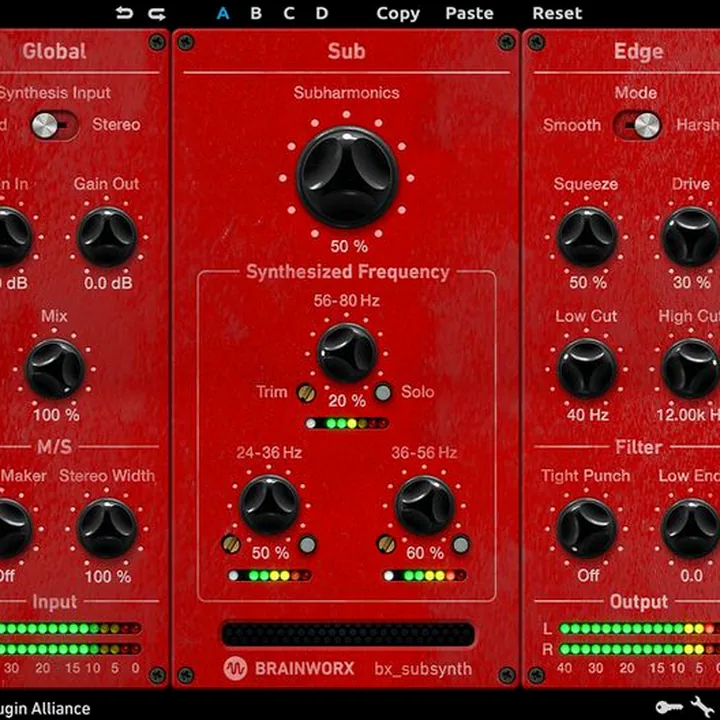
Task: Click the Reset button
Action: pyautogui.click(x=557, y=13)
